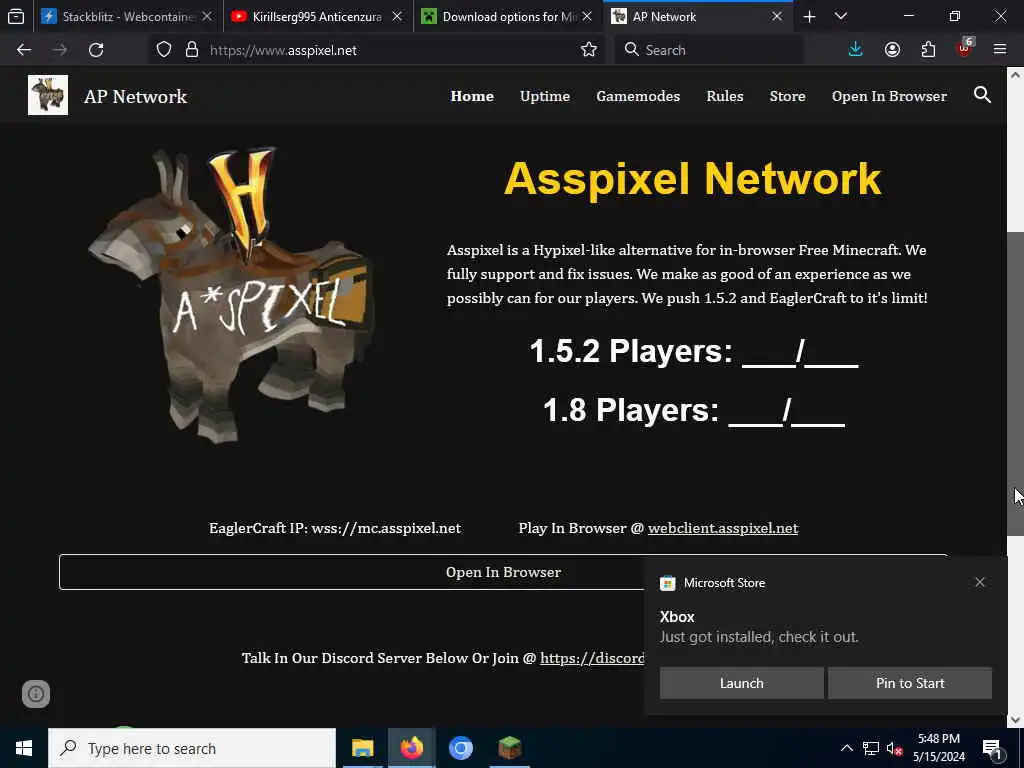View site security padlock info
Viewport: 1024px width, 768px height.
191,50
